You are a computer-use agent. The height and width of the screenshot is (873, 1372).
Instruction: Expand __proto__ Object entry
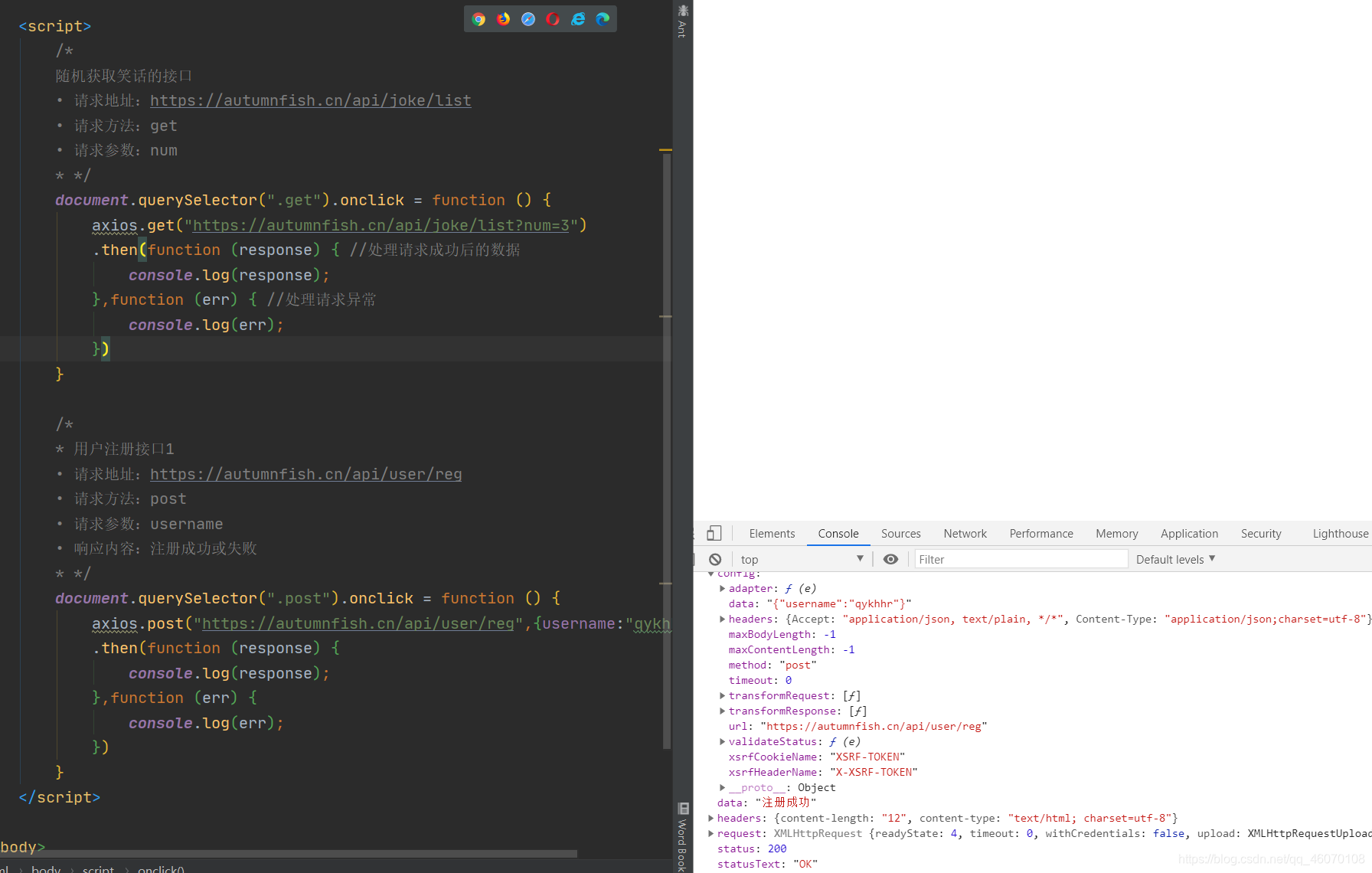(722, 787)
